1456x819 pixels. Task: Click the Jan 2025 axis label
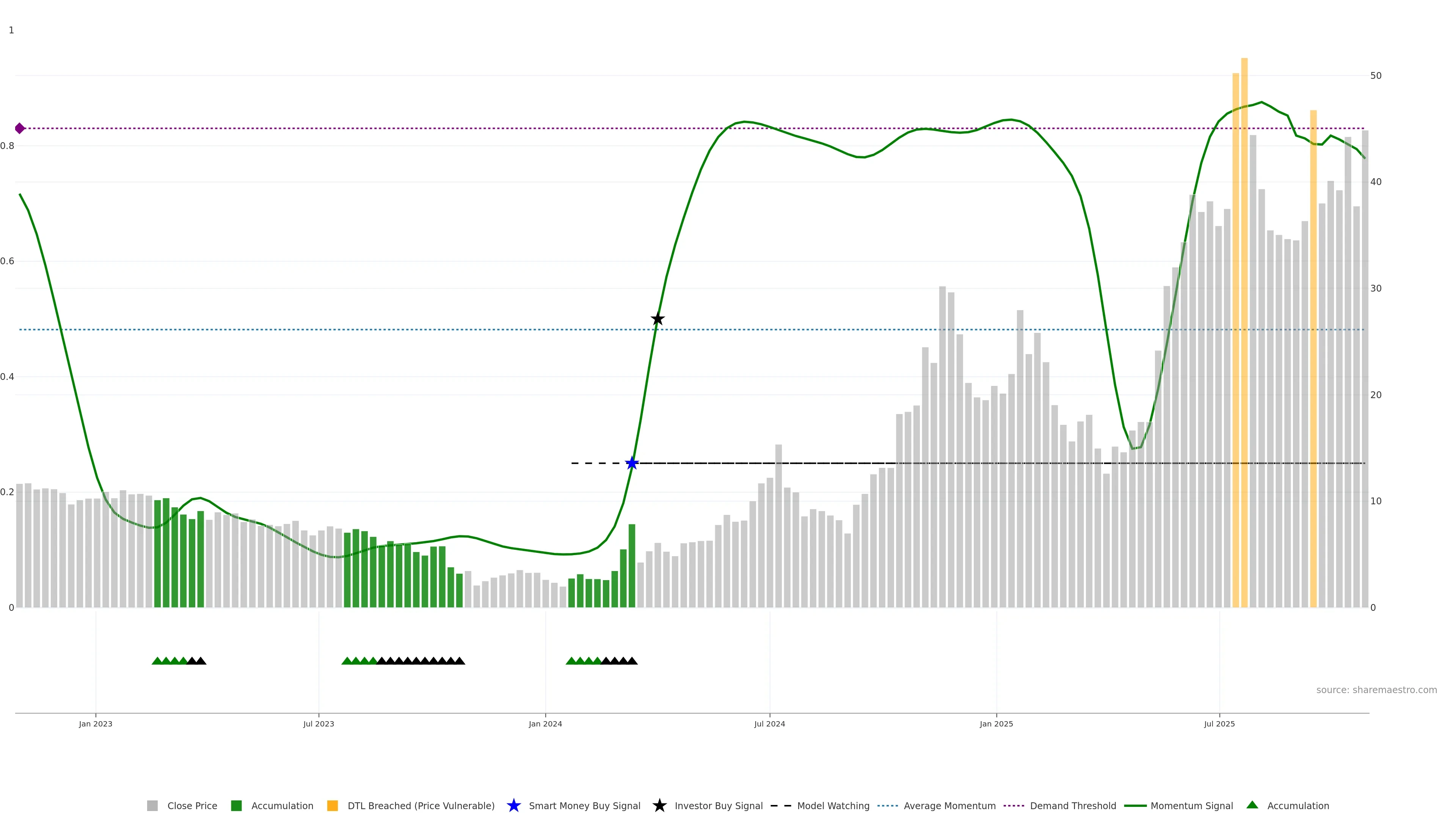pyautogui.click(x=996, y=723)
